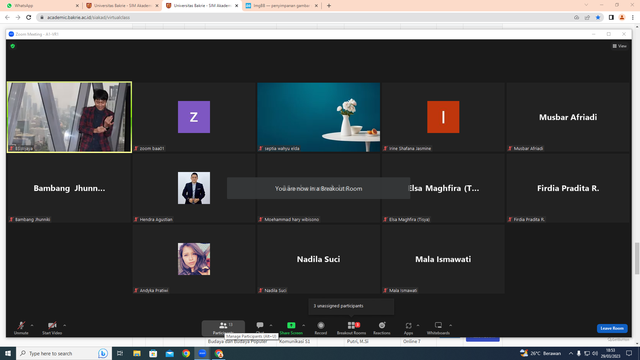640x360 pixels.
Task: Open the notification center icon
Action: click(x=629, y=353)
